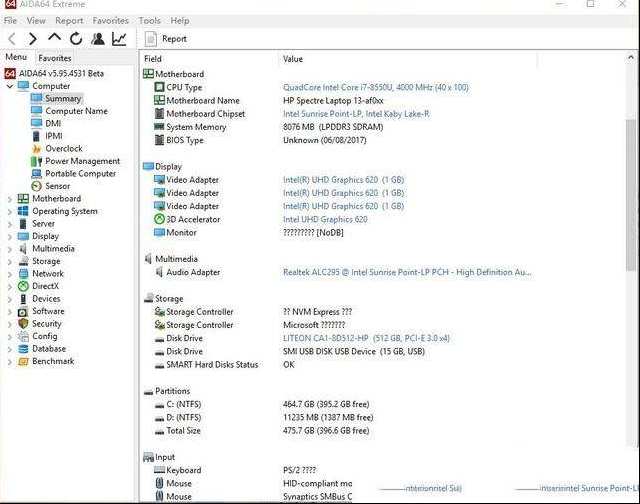The height and width of the screenshot is (504, 640).
Task: Switch to the Favorites tab
Action: (x=55, y=58)
